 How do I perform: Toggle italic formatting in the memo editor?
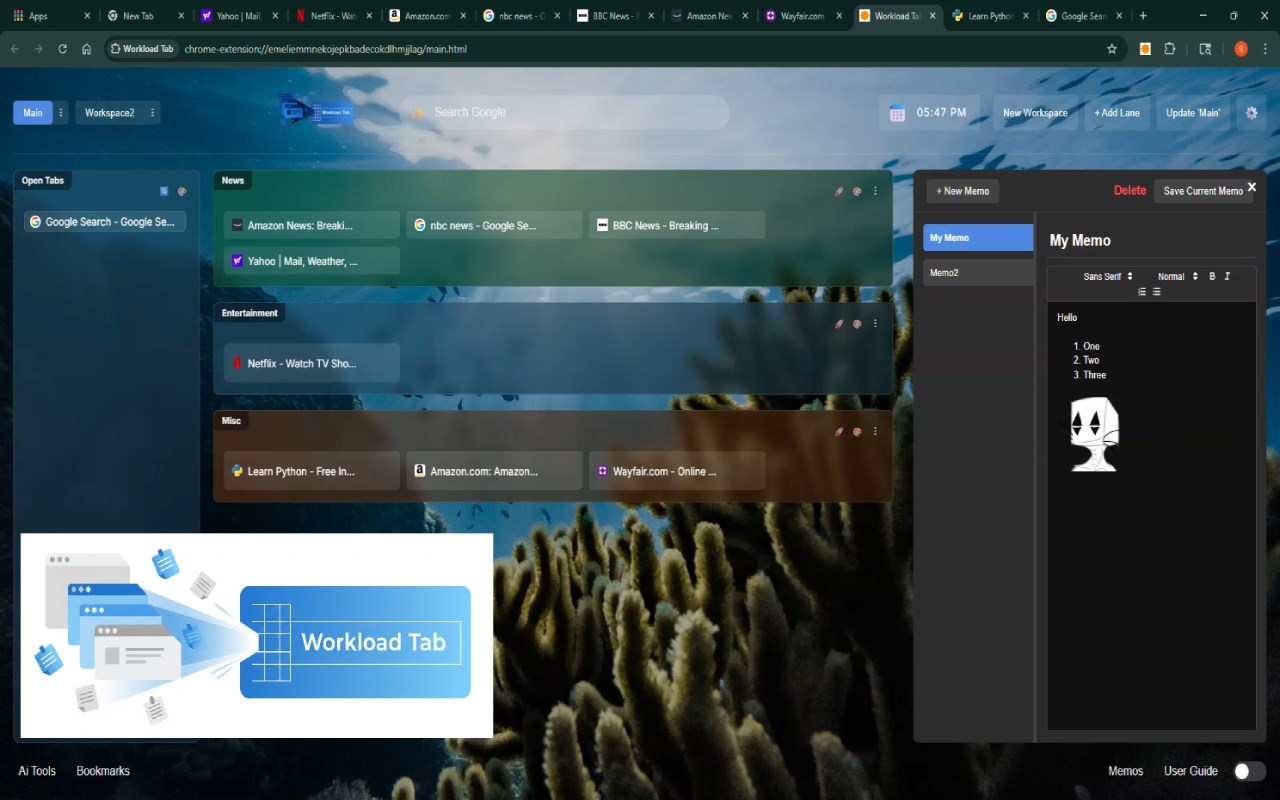point(1227,277)
